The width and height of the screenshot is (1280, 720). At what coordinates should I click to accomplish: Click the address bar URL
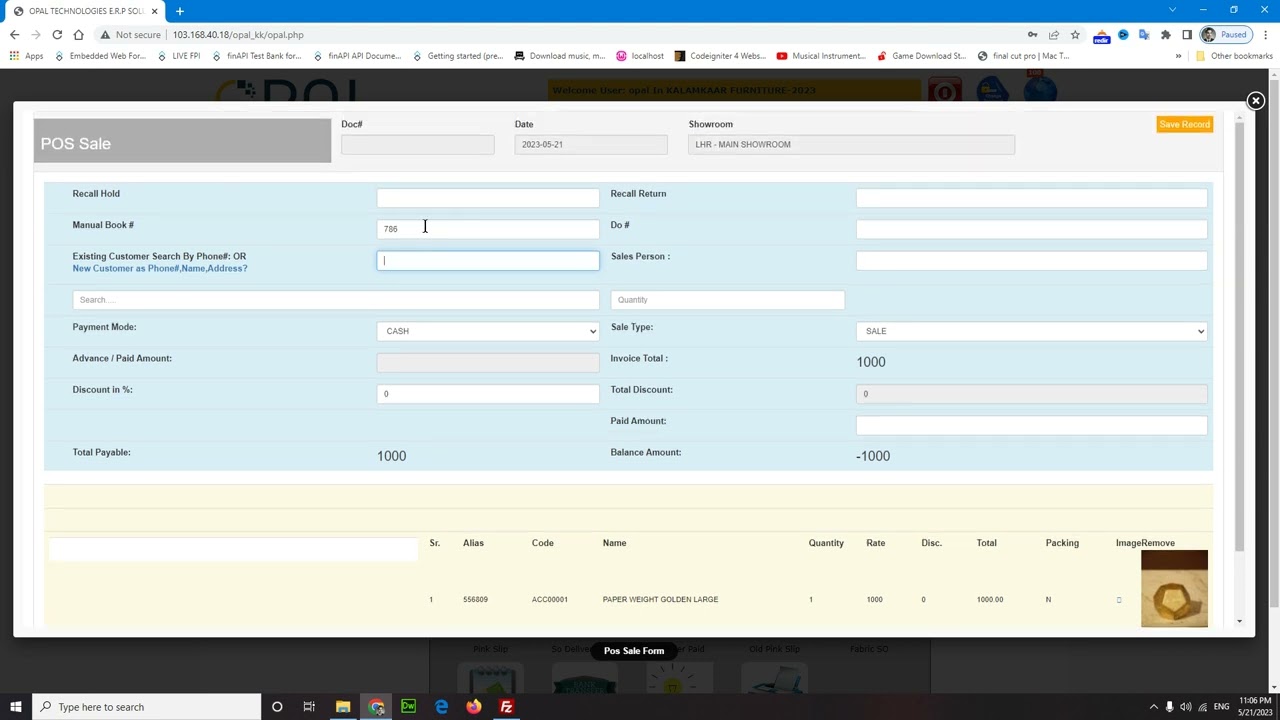[x=238, y=35]
